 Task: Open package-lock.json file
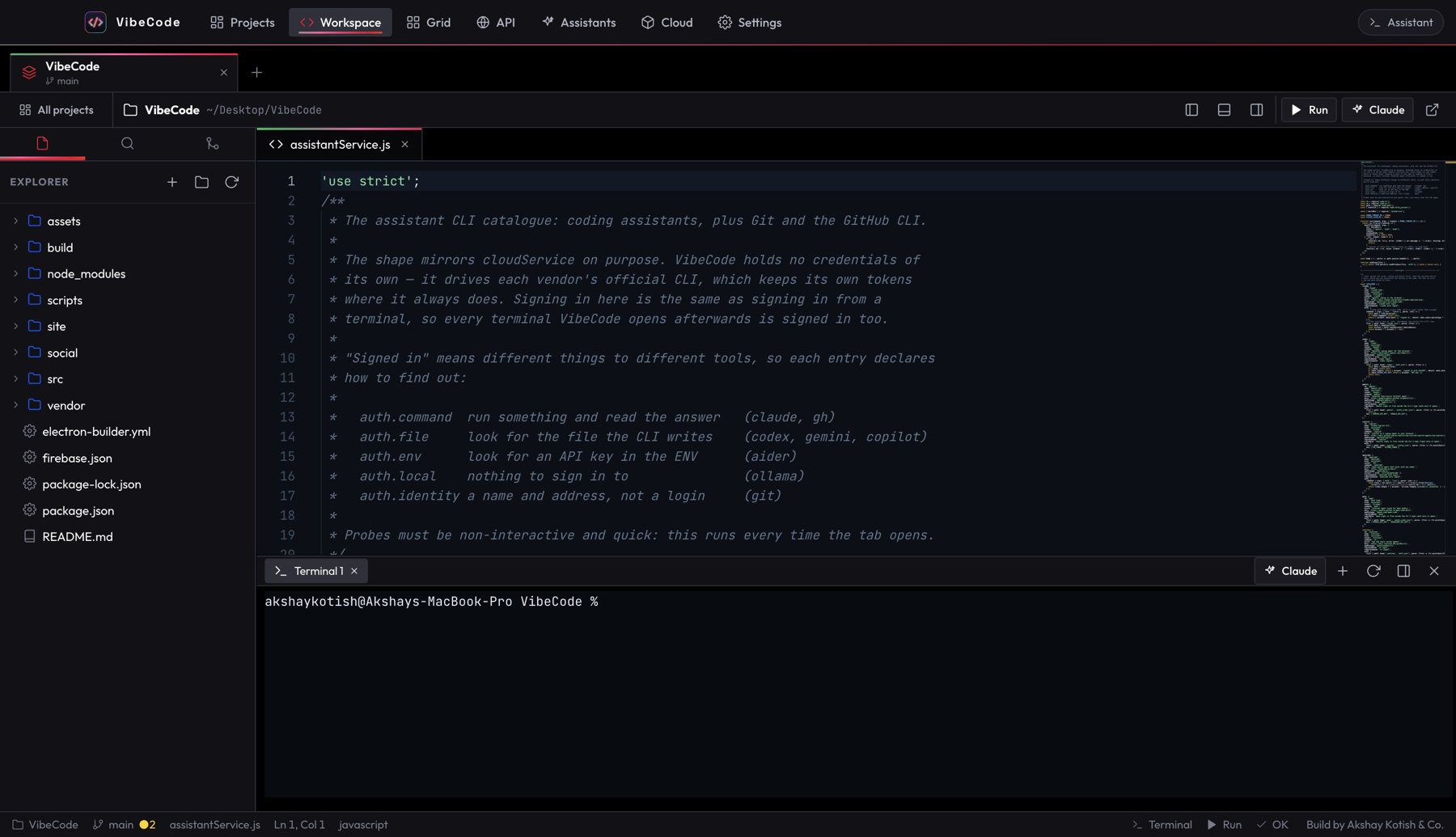tap(128, 484)
